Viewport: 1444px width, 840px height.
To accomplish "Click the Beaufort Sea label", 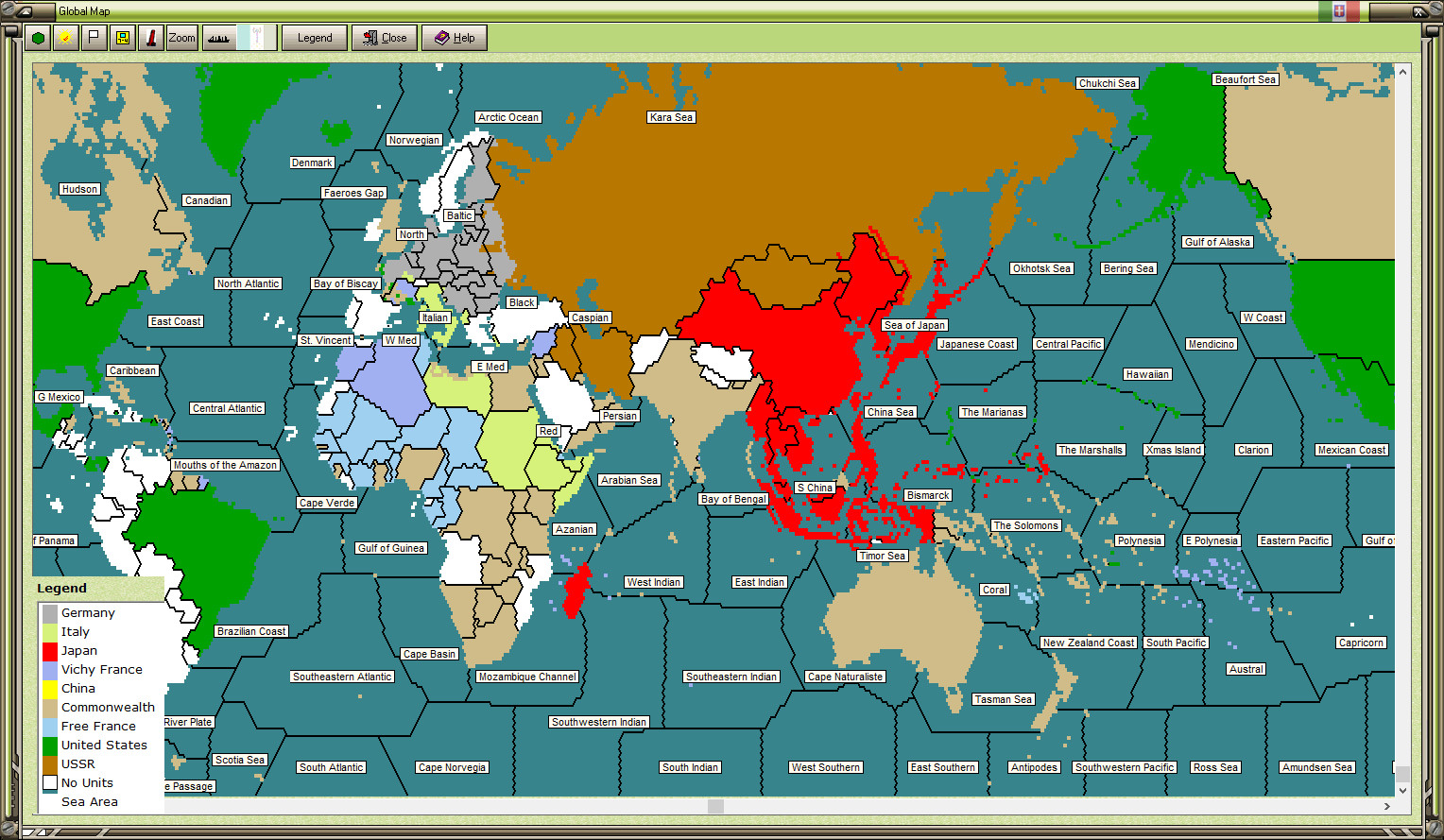I will coord(1246,79).
